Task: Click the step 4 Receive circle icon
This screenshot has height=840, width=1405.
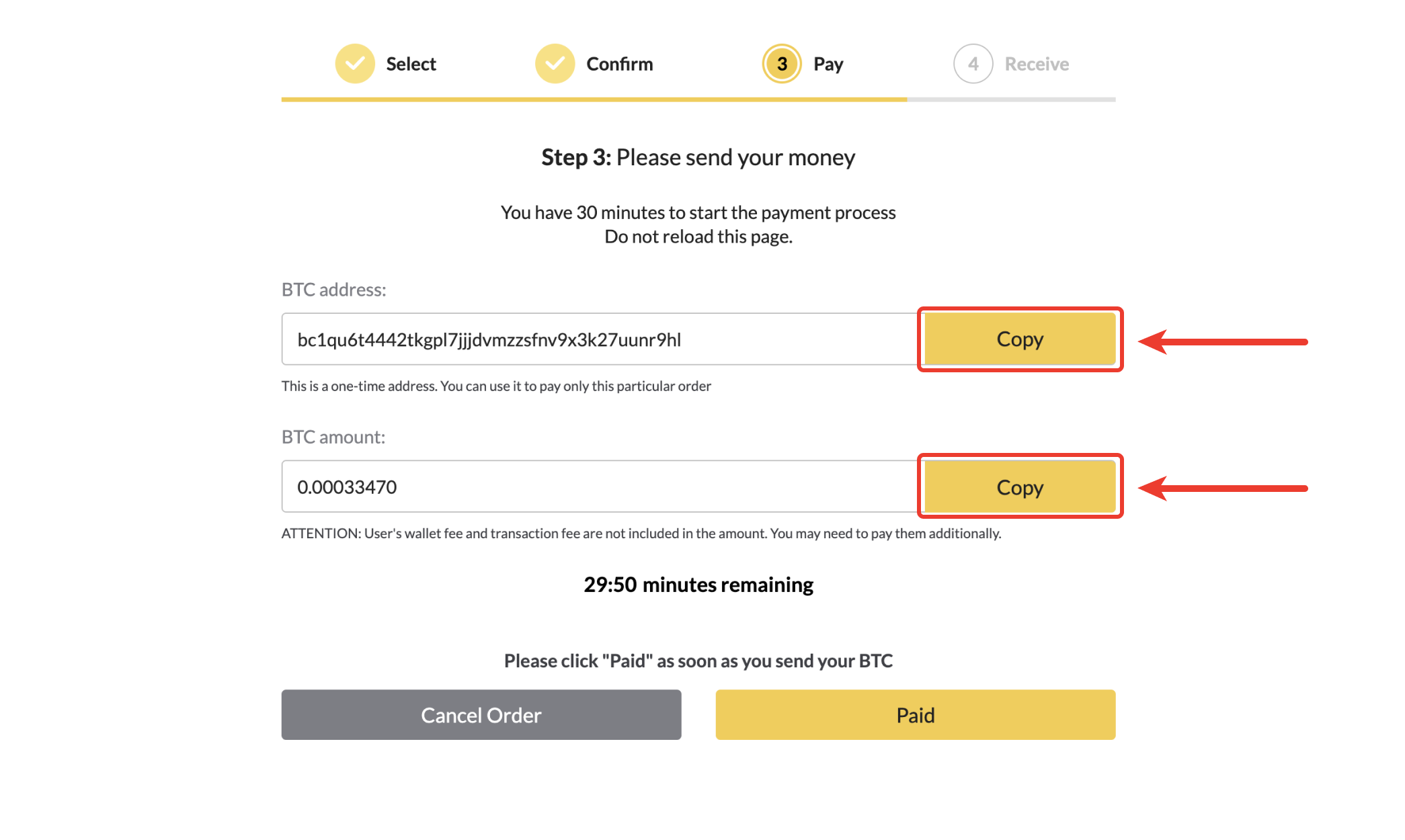Action: (x=973, y=64)
